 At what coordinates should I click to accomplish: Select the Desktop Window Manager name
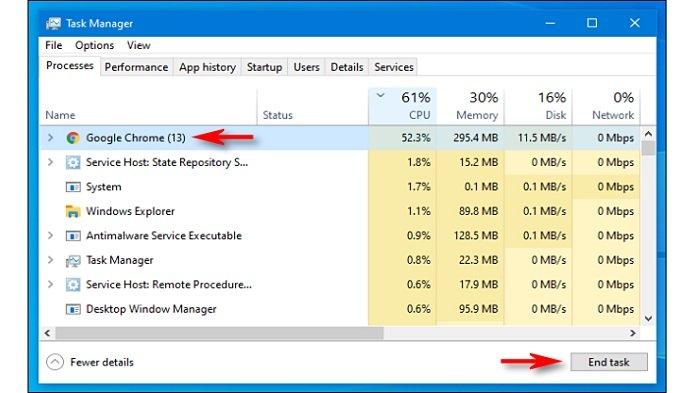tap(151, 309)
